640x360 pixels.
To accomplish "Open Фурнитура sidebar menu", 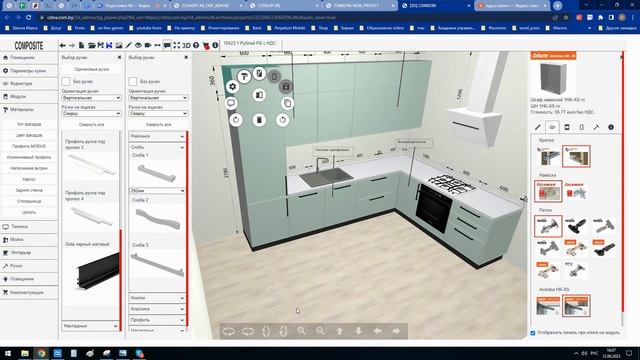I will pyautogui.click(x=29, y=84).
